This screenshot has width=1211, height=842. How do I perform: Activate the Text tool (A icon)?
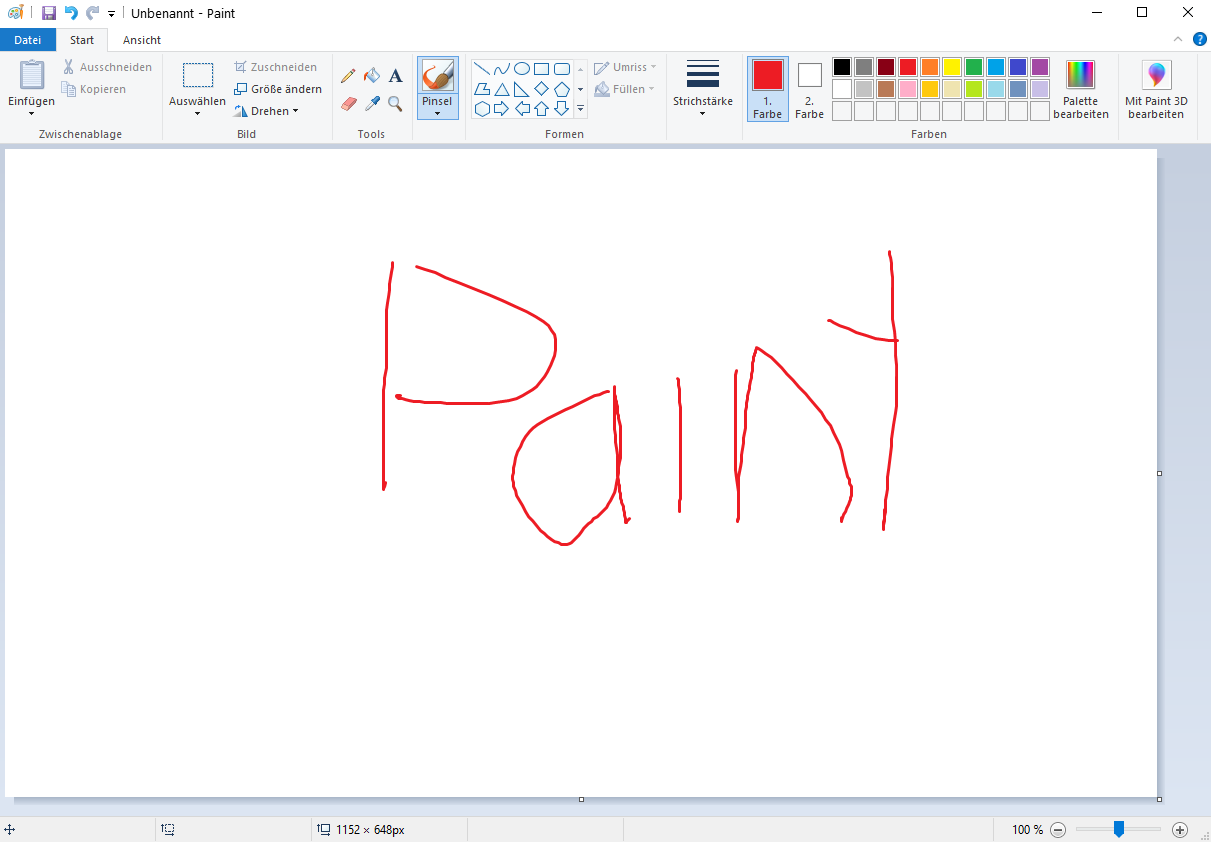(395, 76)
